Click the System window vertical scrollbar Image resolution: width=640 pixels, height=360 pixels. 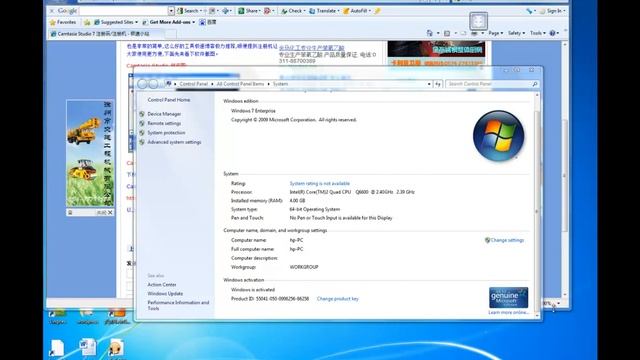click(x=537, y=205)
